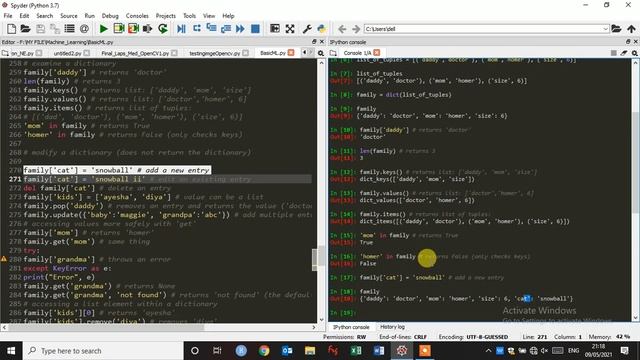Run the file with the green play icon

coord(104,29)
